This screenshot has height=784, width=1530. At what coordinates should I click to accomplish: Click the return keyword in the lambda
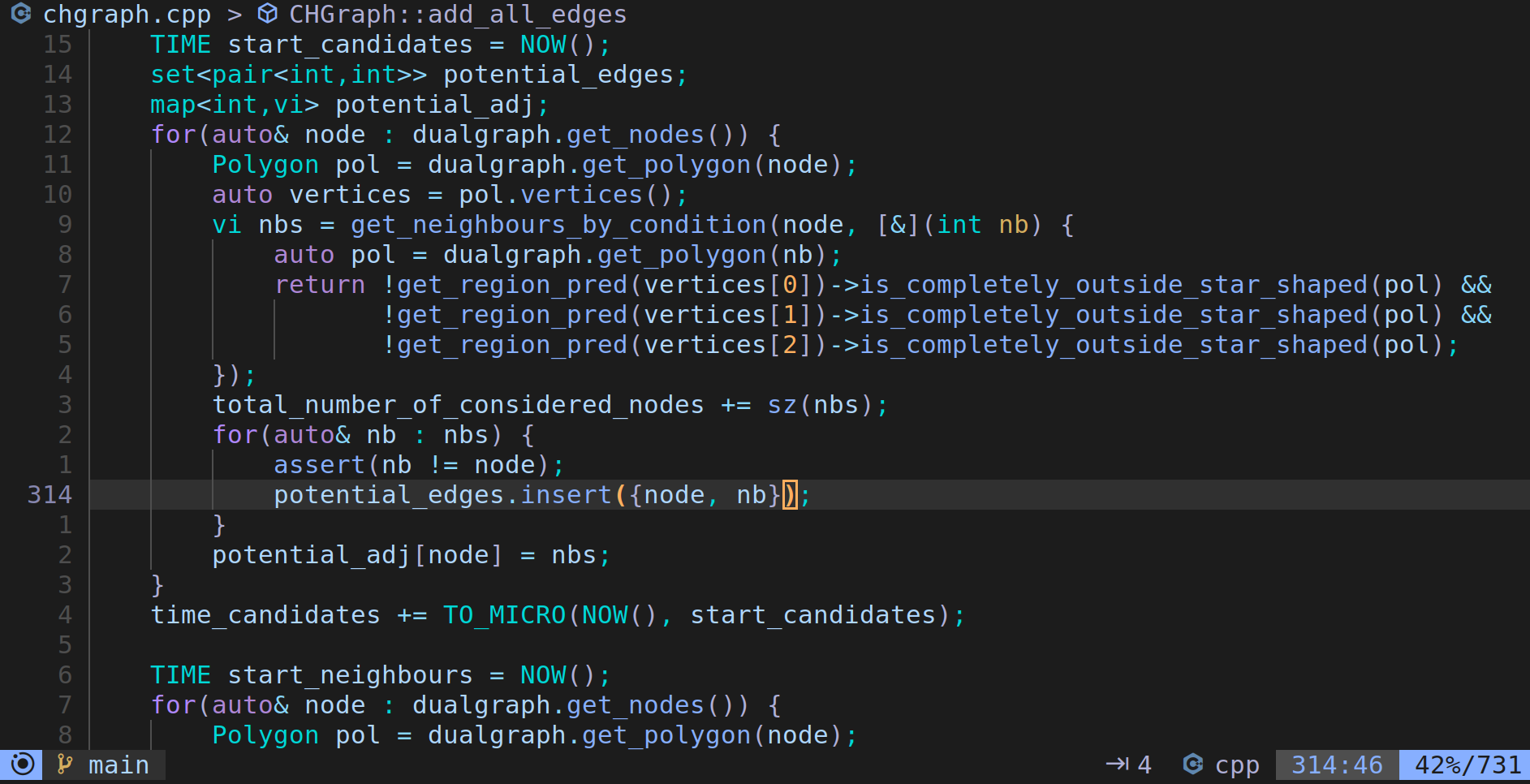[320, 285]
